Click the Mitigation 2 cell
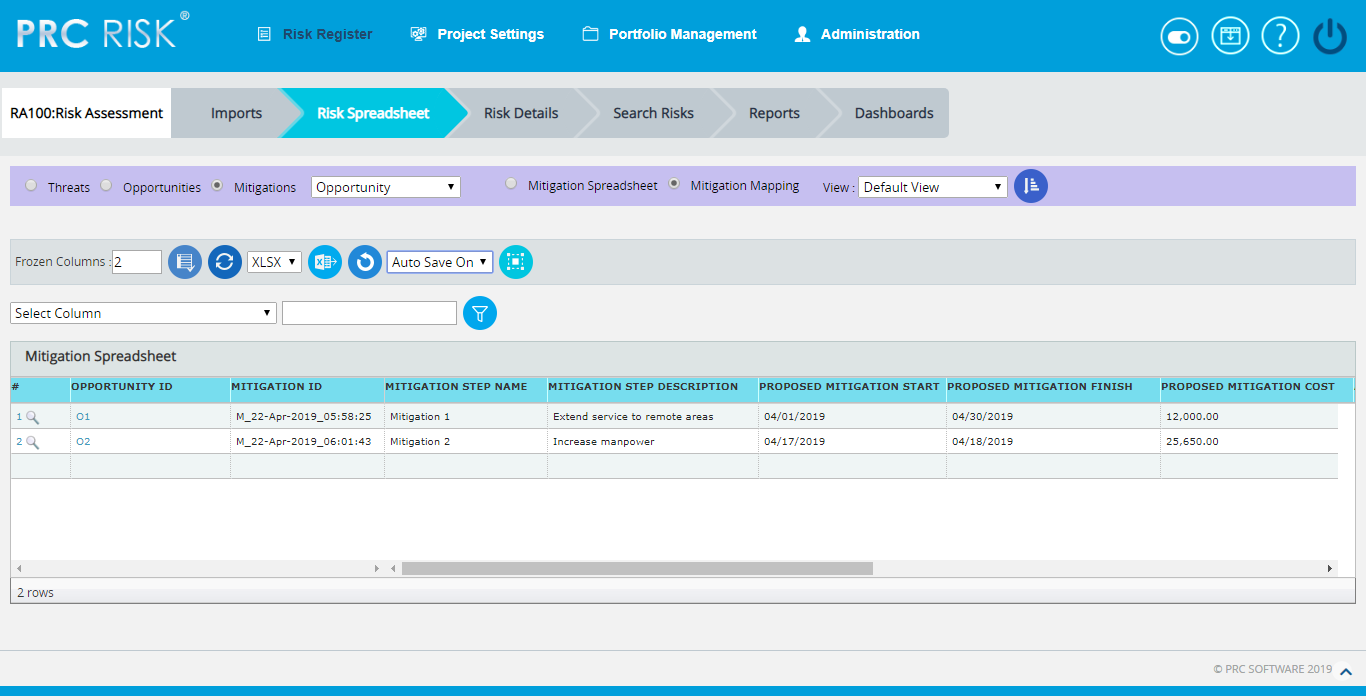 pos(465,442)
